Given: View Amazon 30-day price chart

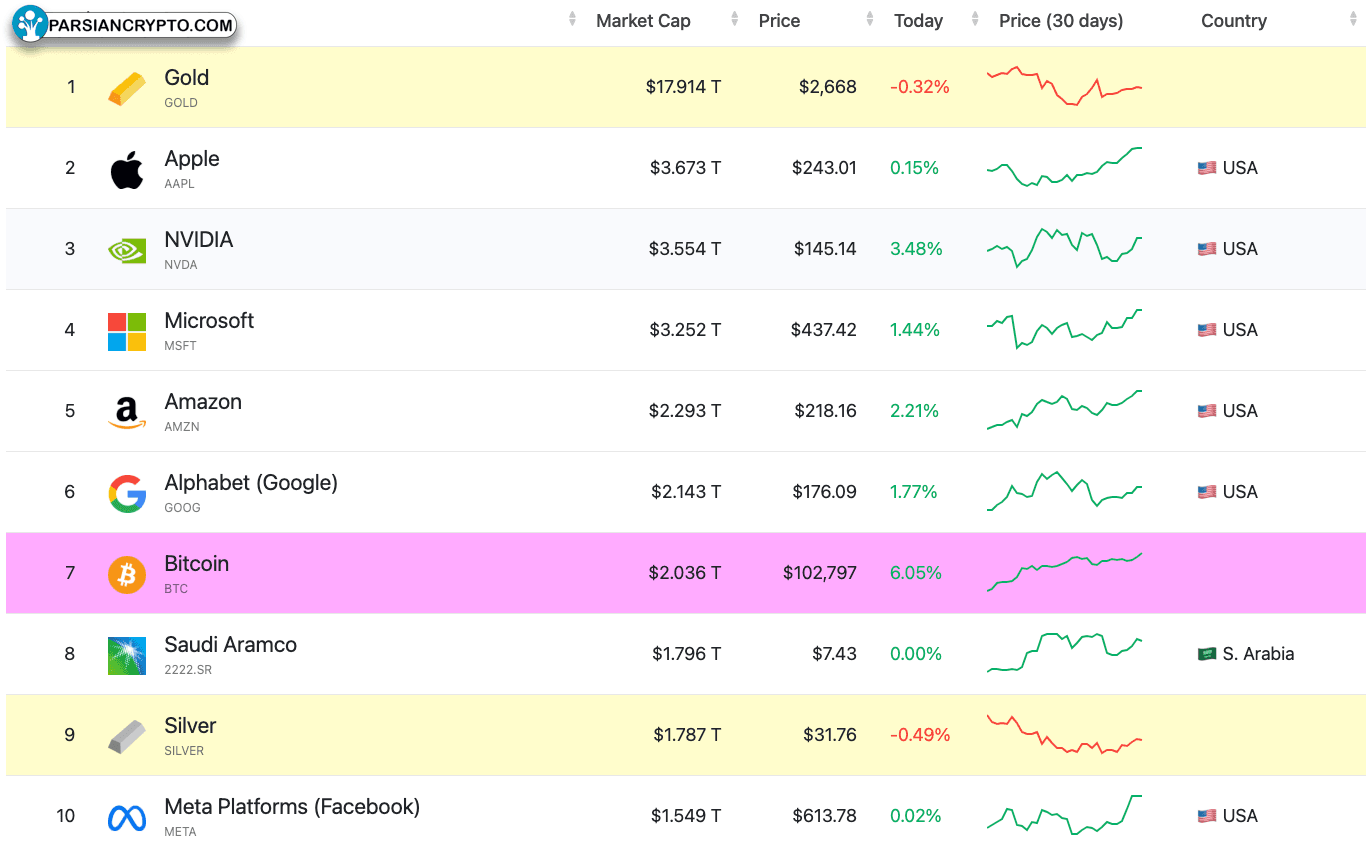Looking at the screenshot, I should click(x=1064, y=410).
